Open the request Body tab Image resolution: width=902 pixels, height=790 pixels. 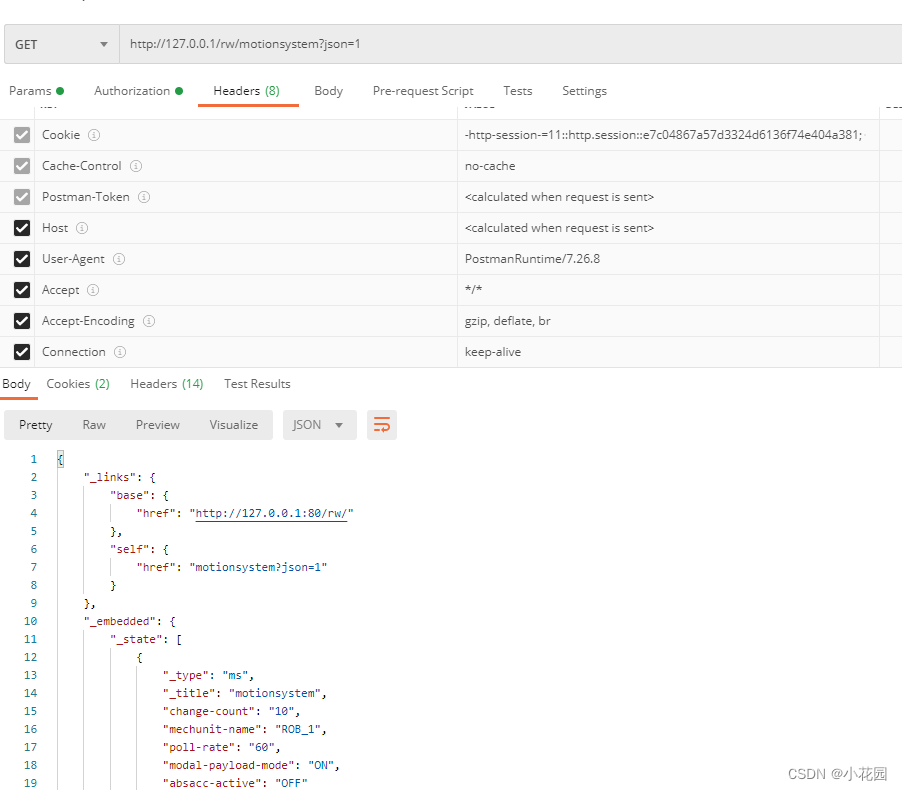point(328,91)
